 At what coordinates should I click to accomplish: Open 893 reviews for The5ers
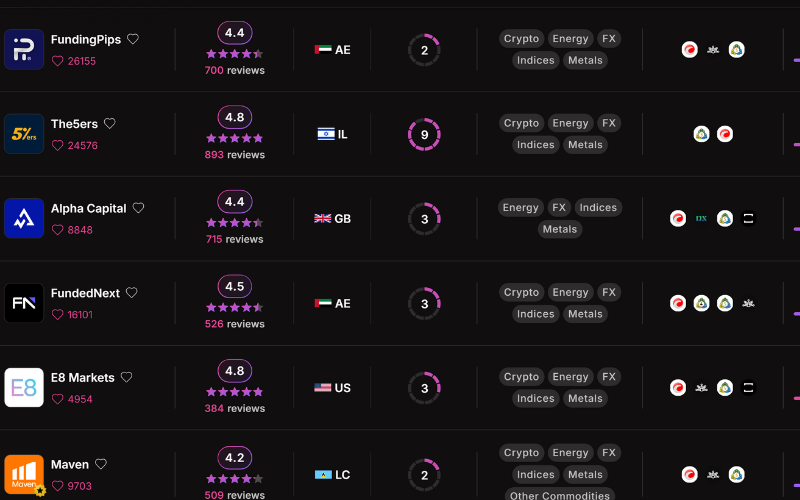click(x=234, y=155)
